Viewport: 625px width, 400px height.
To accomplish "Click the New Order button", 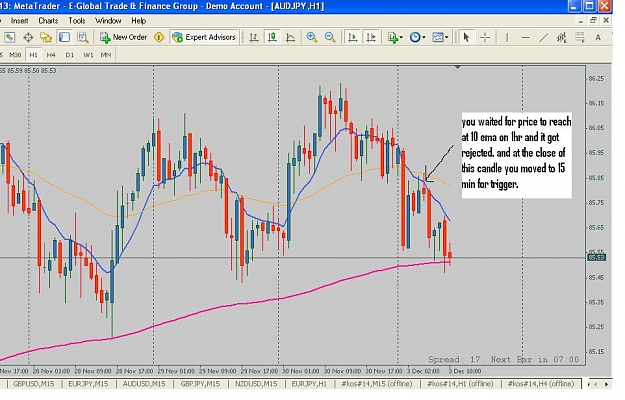I will 124,37.
